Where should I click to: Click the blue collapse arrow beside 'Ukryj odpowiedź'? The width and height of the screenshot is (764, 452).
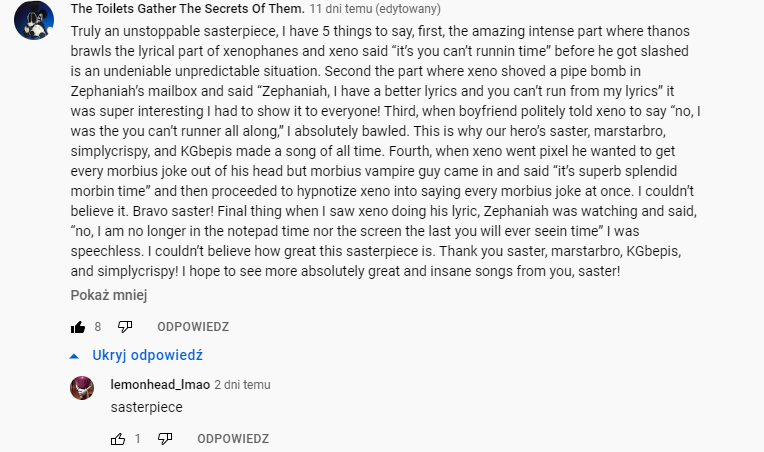74,355
